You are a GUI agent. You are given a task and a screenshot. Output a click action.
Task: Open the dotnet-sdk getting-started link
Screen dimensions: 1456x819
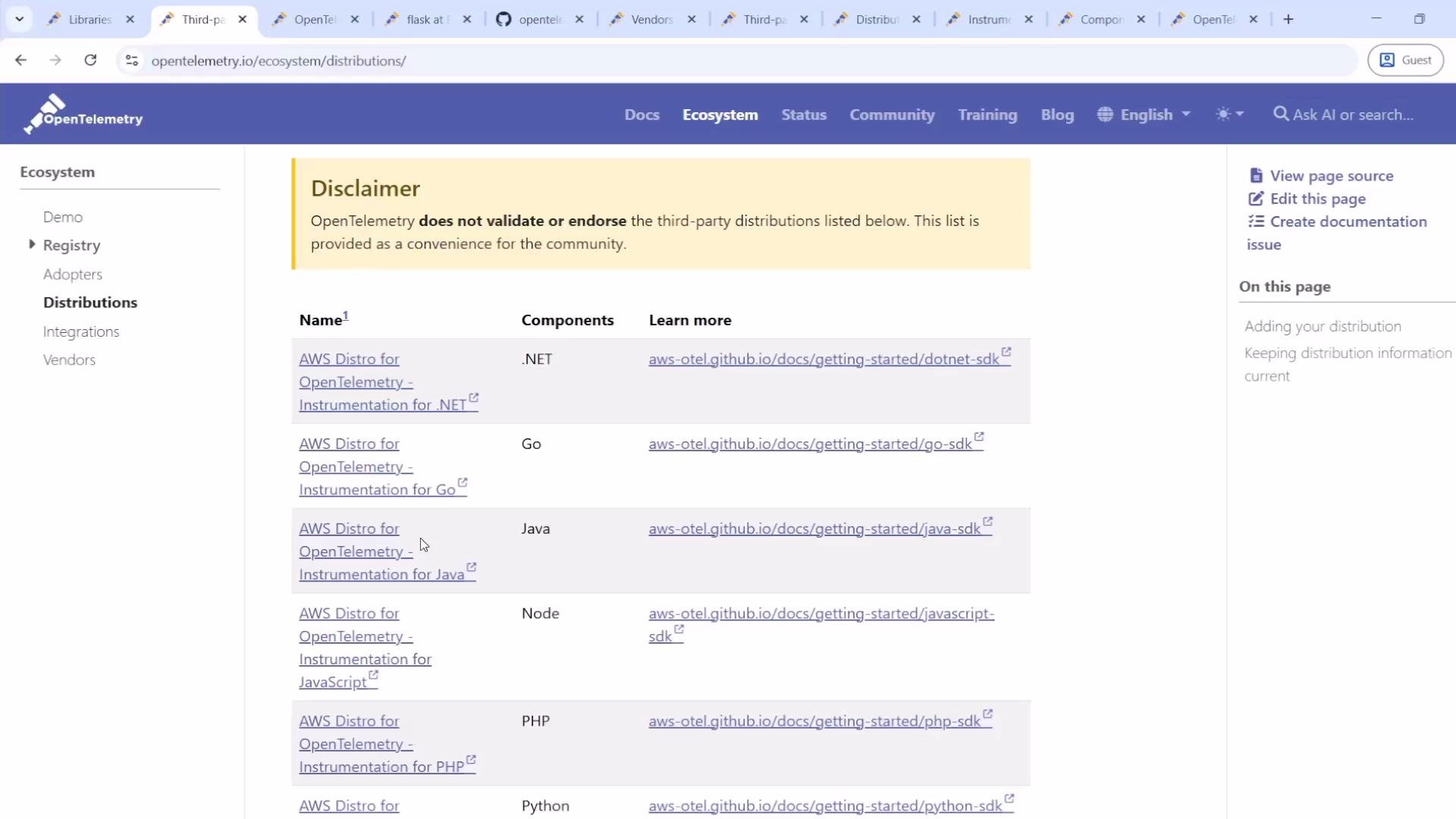click(830, 359)
